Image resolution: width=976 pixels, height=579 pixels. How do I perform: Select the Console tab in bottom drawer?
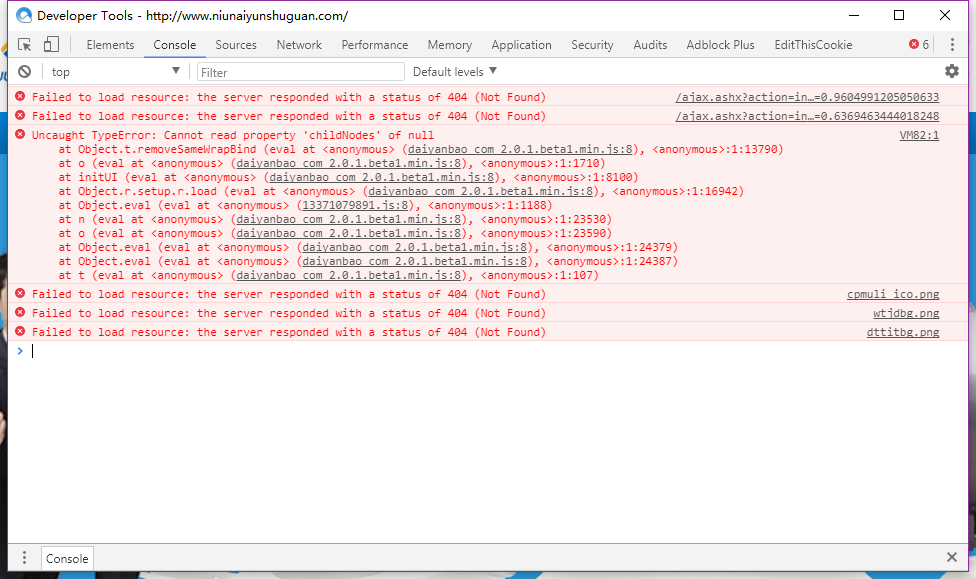tap(67, 559)
